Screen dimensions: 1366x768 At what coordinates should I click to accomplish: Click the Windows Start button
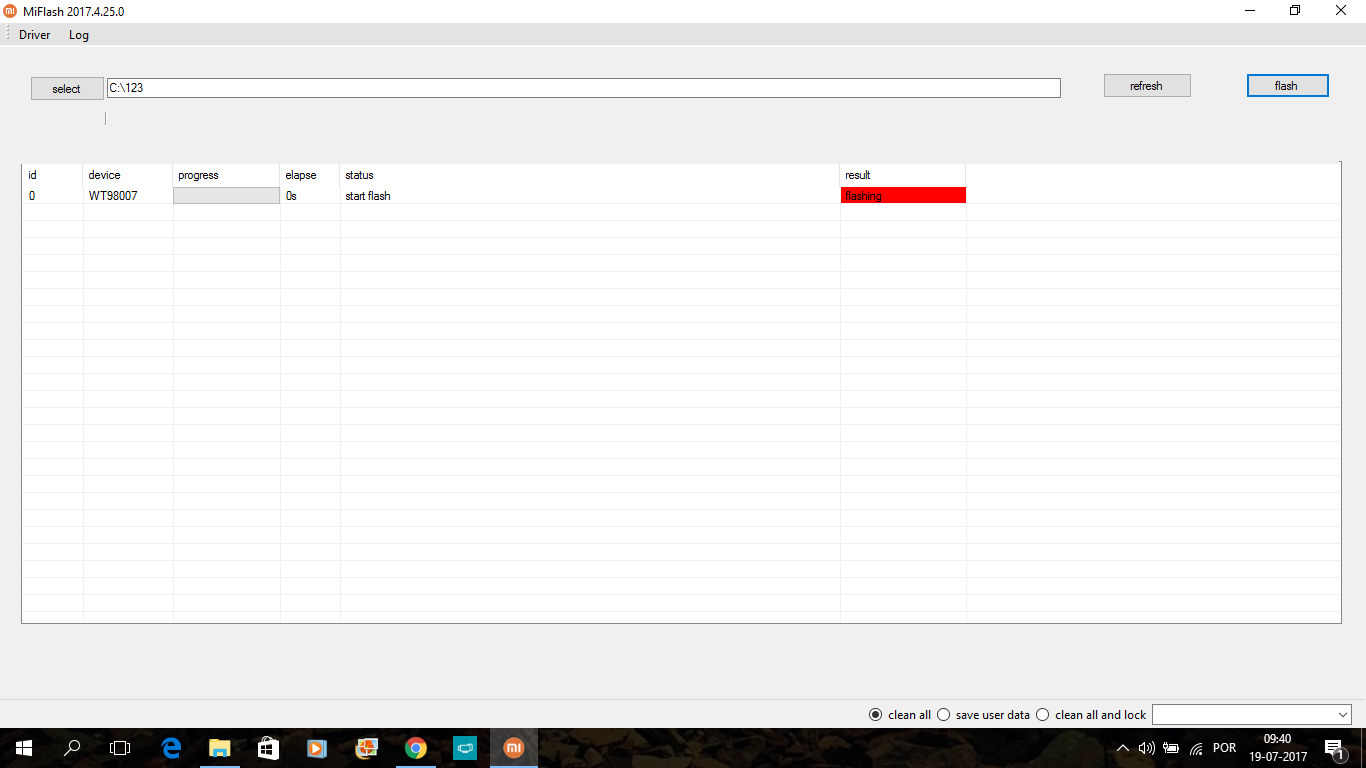(x=23, y=748)
